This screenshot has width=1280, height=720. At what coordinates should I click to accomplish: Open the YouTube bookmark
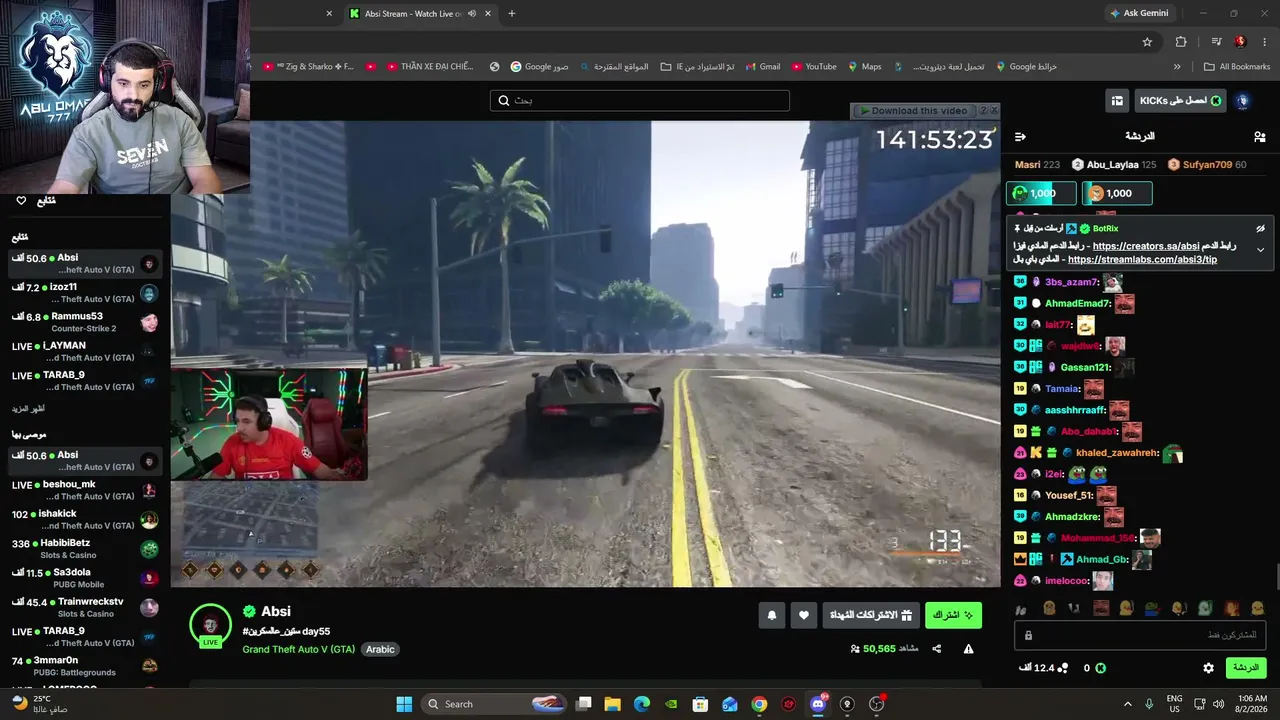click(814, 67)
